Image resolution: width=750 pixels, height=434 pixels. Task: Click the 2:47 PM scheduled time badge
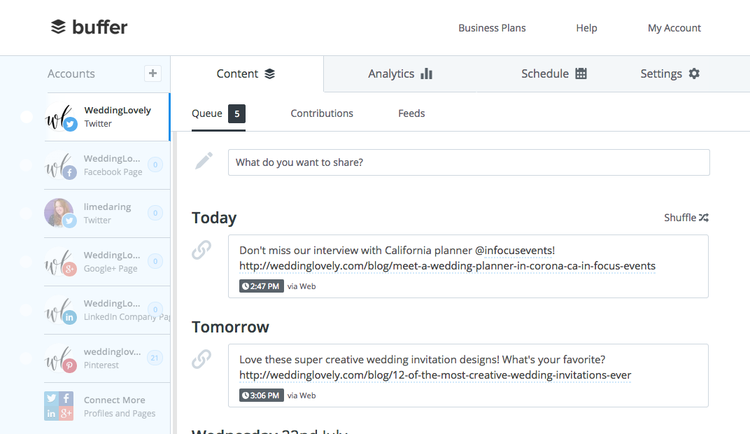tap(261, 286)
